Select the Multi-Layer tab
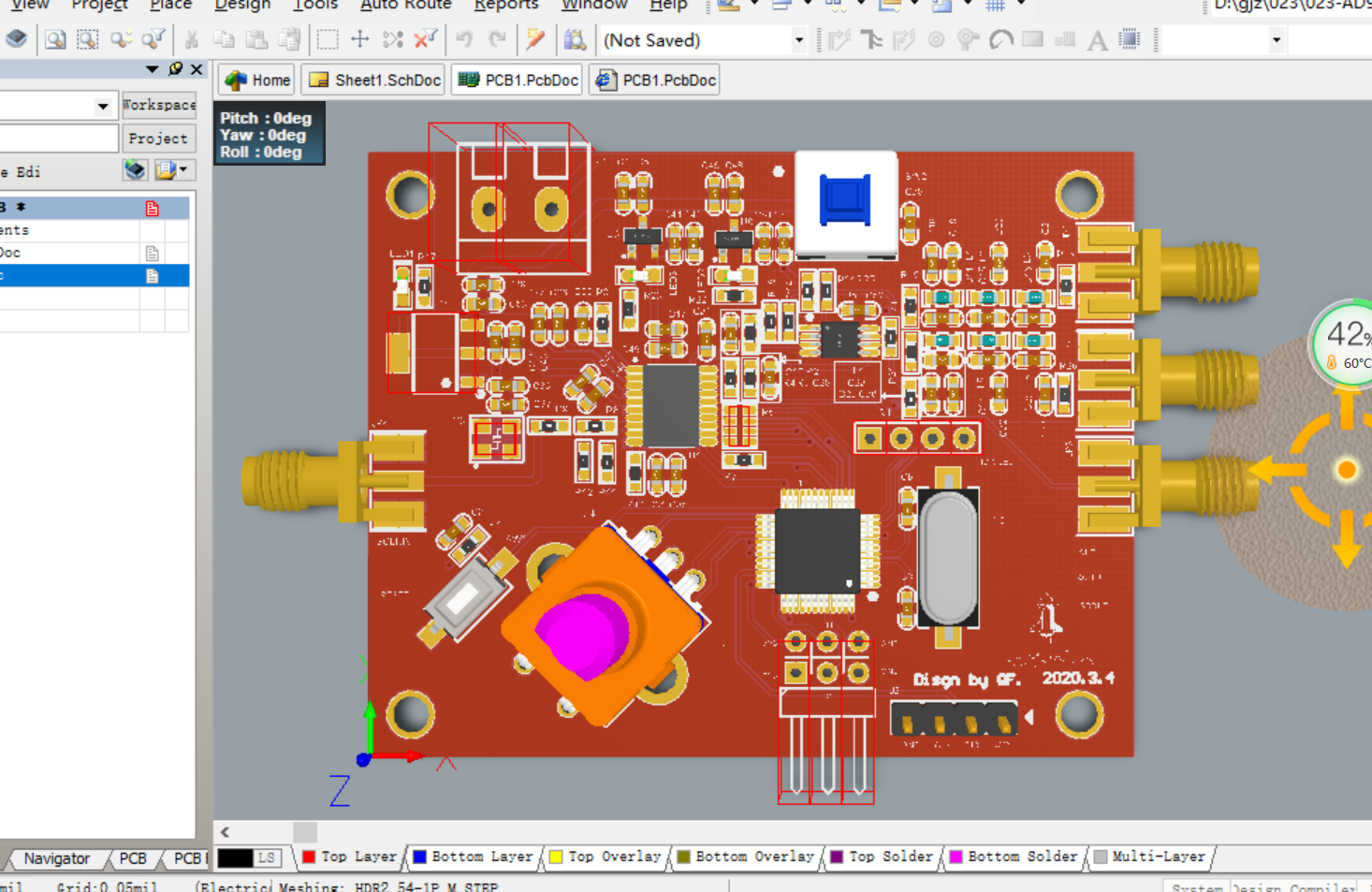 1150,856
